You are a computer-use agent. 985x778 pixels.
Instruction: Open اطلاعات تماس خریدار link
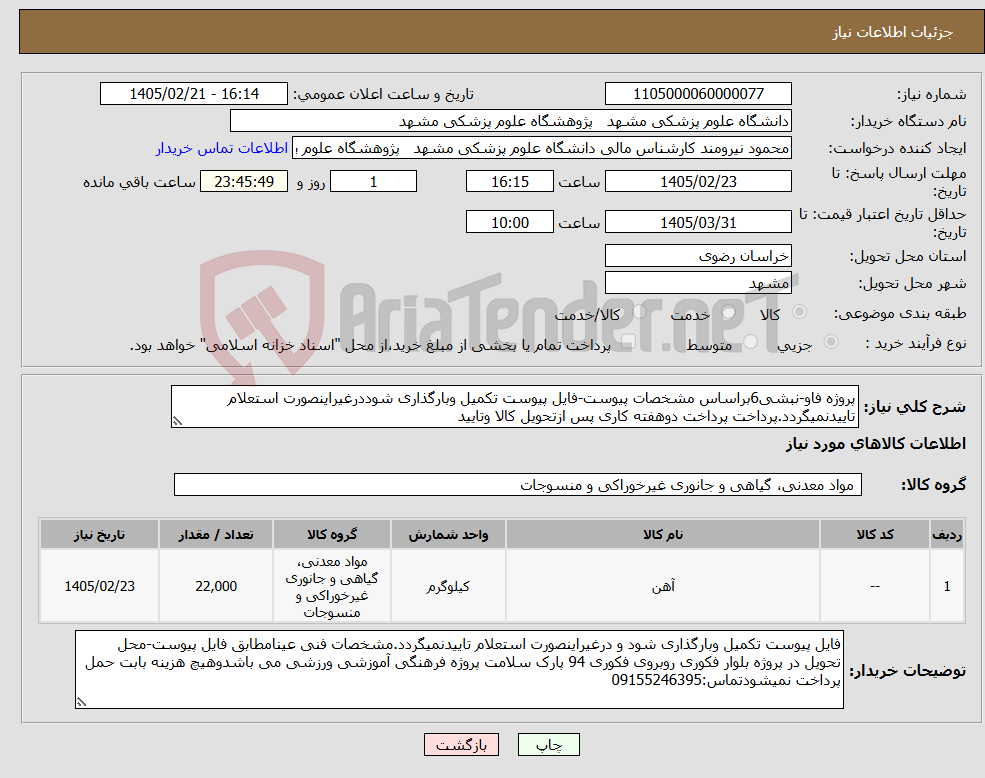(222, 148)
